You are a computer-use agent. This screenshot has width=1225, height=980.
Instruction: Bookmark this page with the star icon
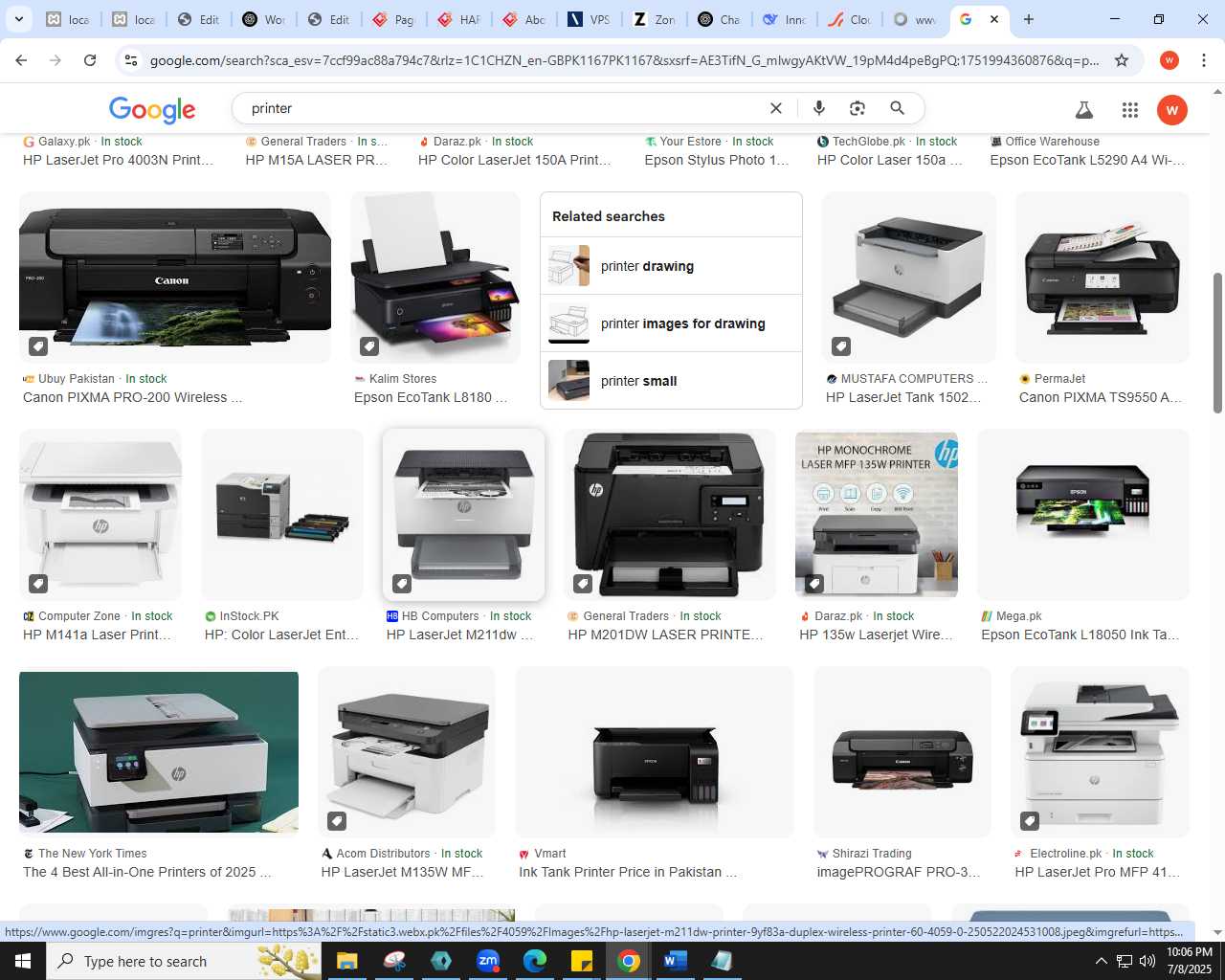point(1122,60)
